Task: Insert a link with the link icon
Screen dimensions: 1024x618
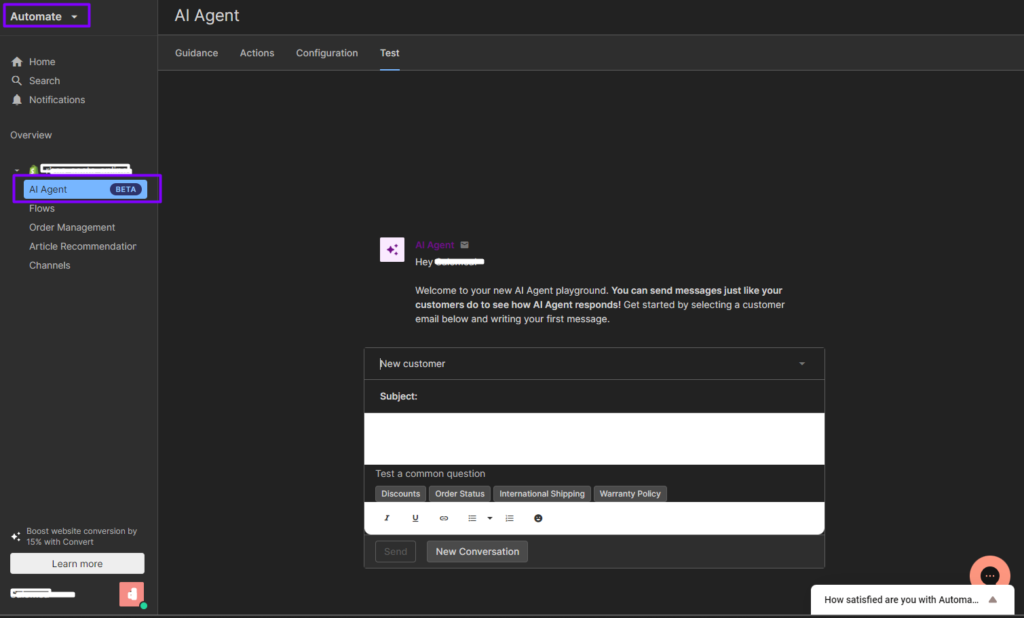Action: (x=444, y=518)
